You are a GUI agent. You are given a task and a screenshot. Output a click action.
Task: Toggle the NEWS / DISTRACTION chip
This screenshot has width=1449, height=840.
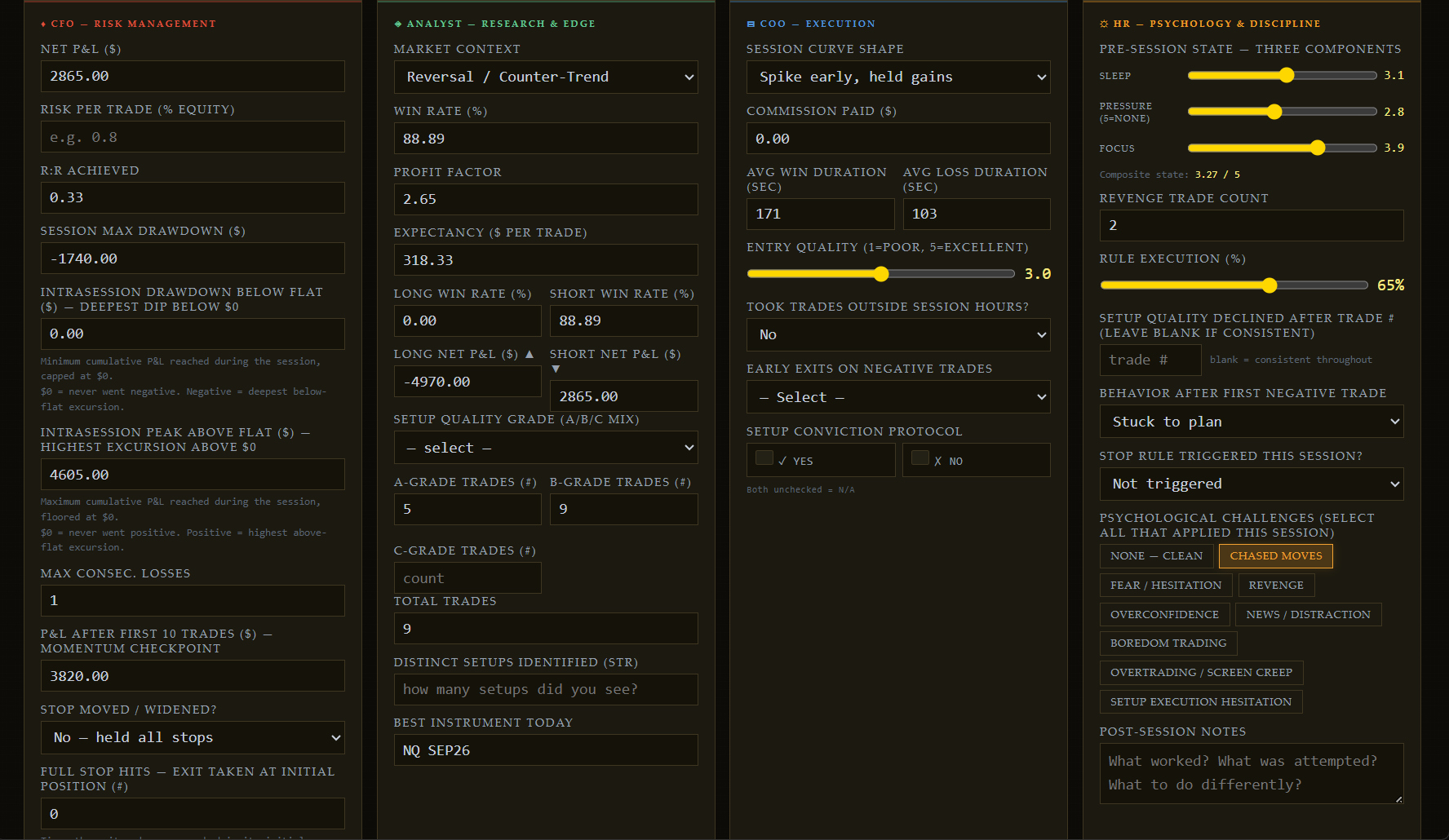click(1308, 615)
